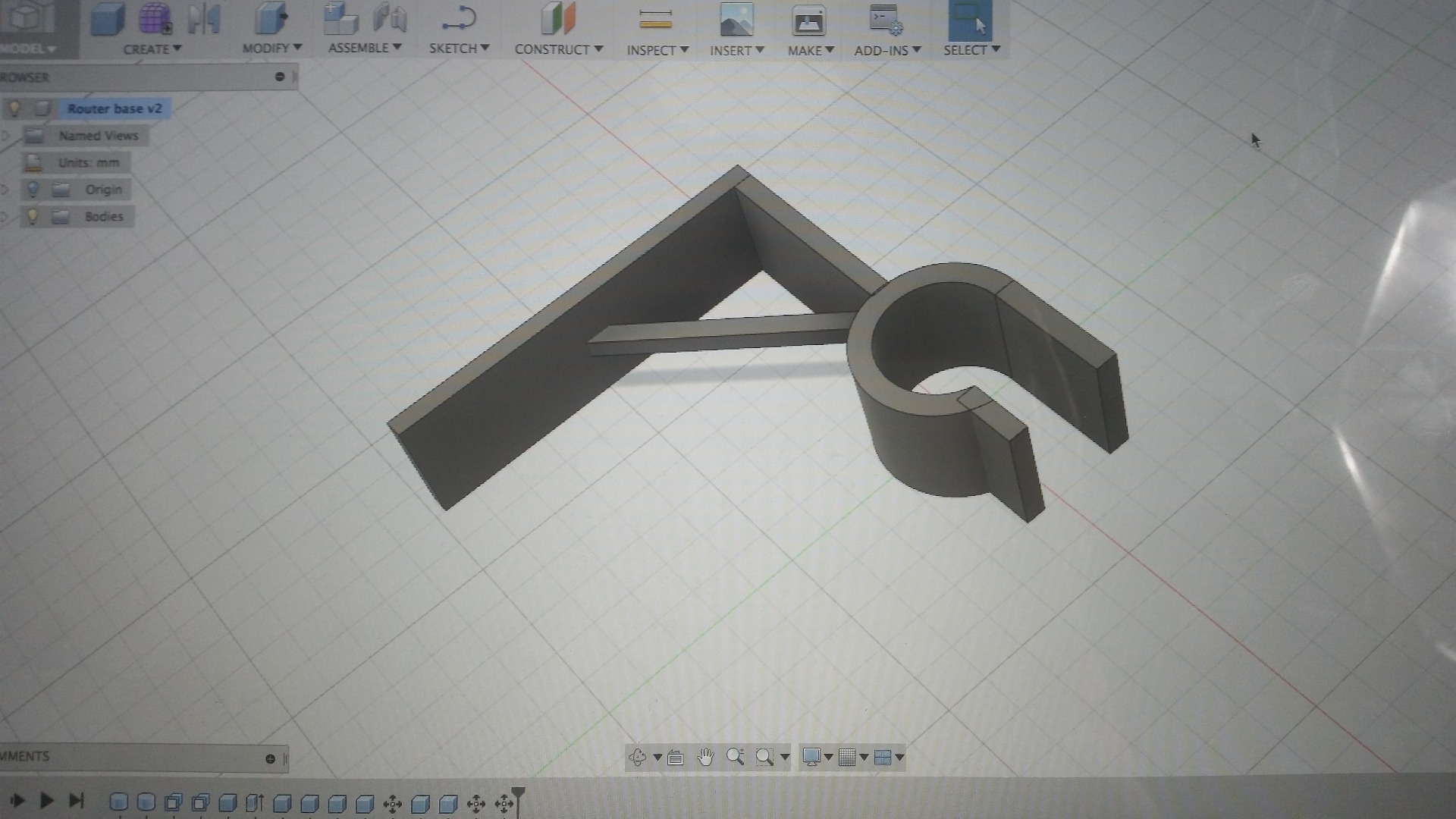Click the Insert image icon
The height and width of the screenshot is (819, 1456).
736,19
